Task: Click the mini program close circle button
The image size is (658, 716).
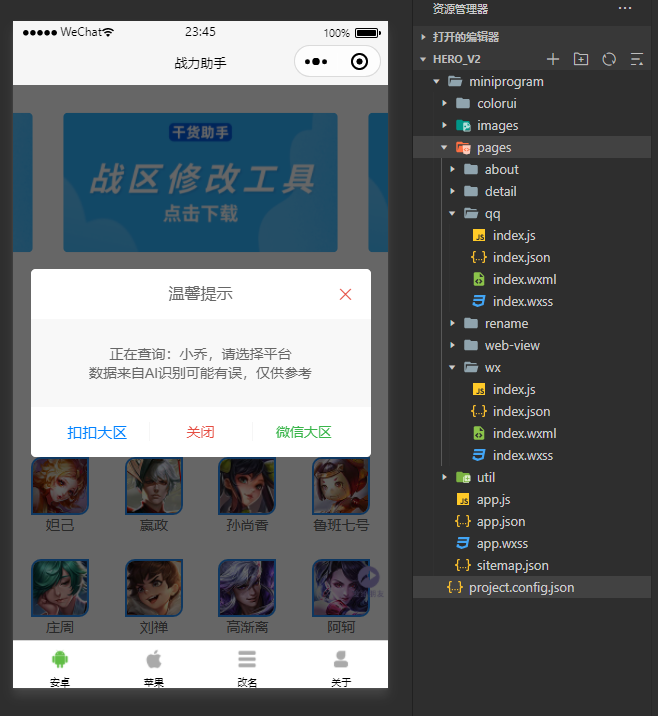Action: tap(359, 62)
